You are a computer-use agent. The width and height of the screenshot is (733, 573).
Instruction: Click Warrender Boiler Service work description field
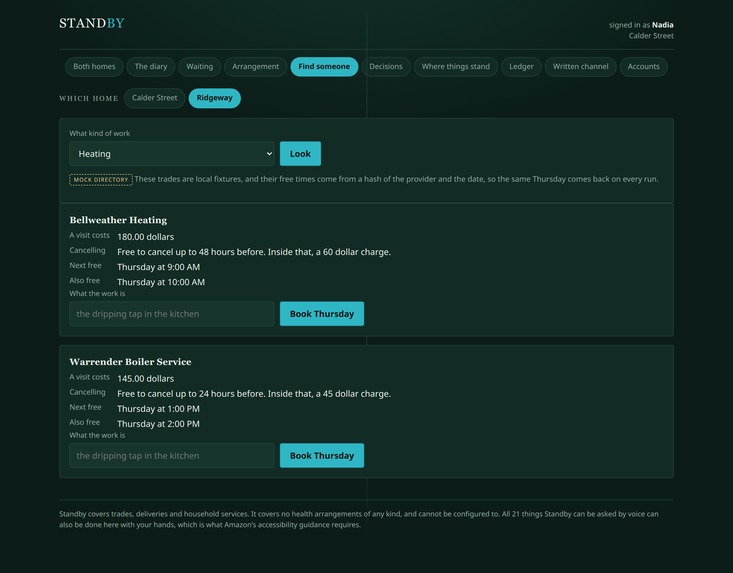[x=172, y=456]
